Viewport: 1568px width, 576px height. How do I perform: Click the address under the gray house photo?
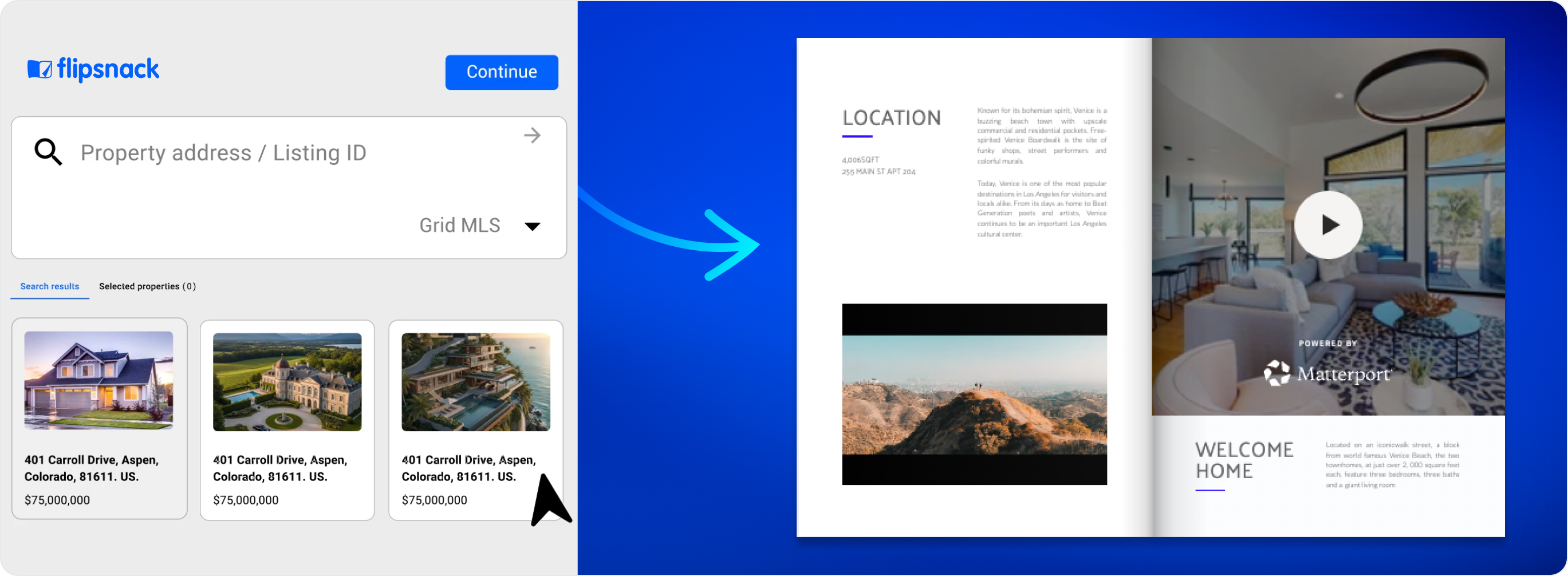click(x=91, y=468)
